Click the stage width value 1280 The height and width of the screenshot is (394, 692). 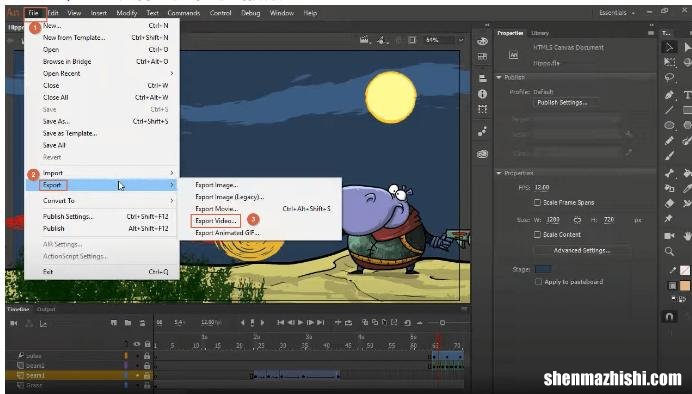(x=553, y=220)
